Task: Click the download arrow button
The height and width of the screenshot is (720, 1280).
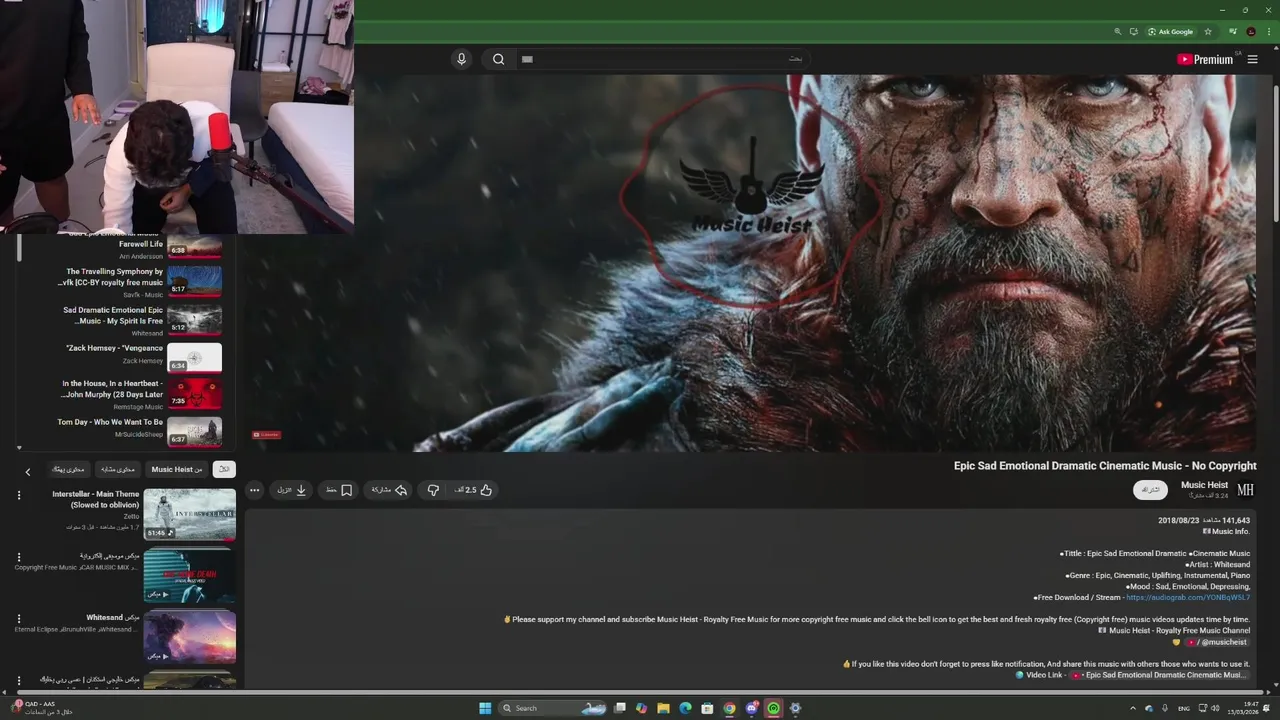Action: [x=292, y=490]
